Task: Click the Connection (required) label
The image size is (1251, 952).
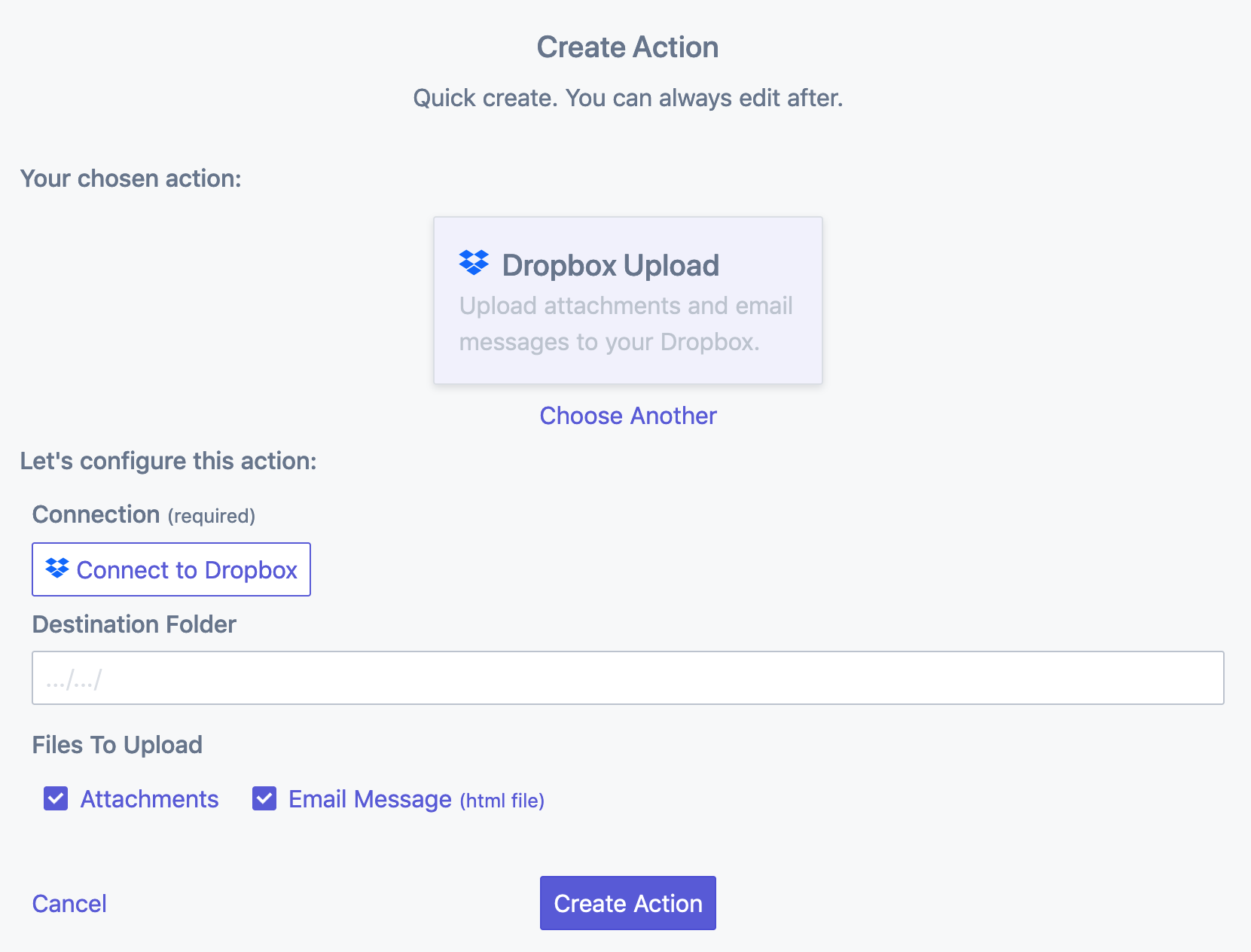Action: (x=143, y=515)
